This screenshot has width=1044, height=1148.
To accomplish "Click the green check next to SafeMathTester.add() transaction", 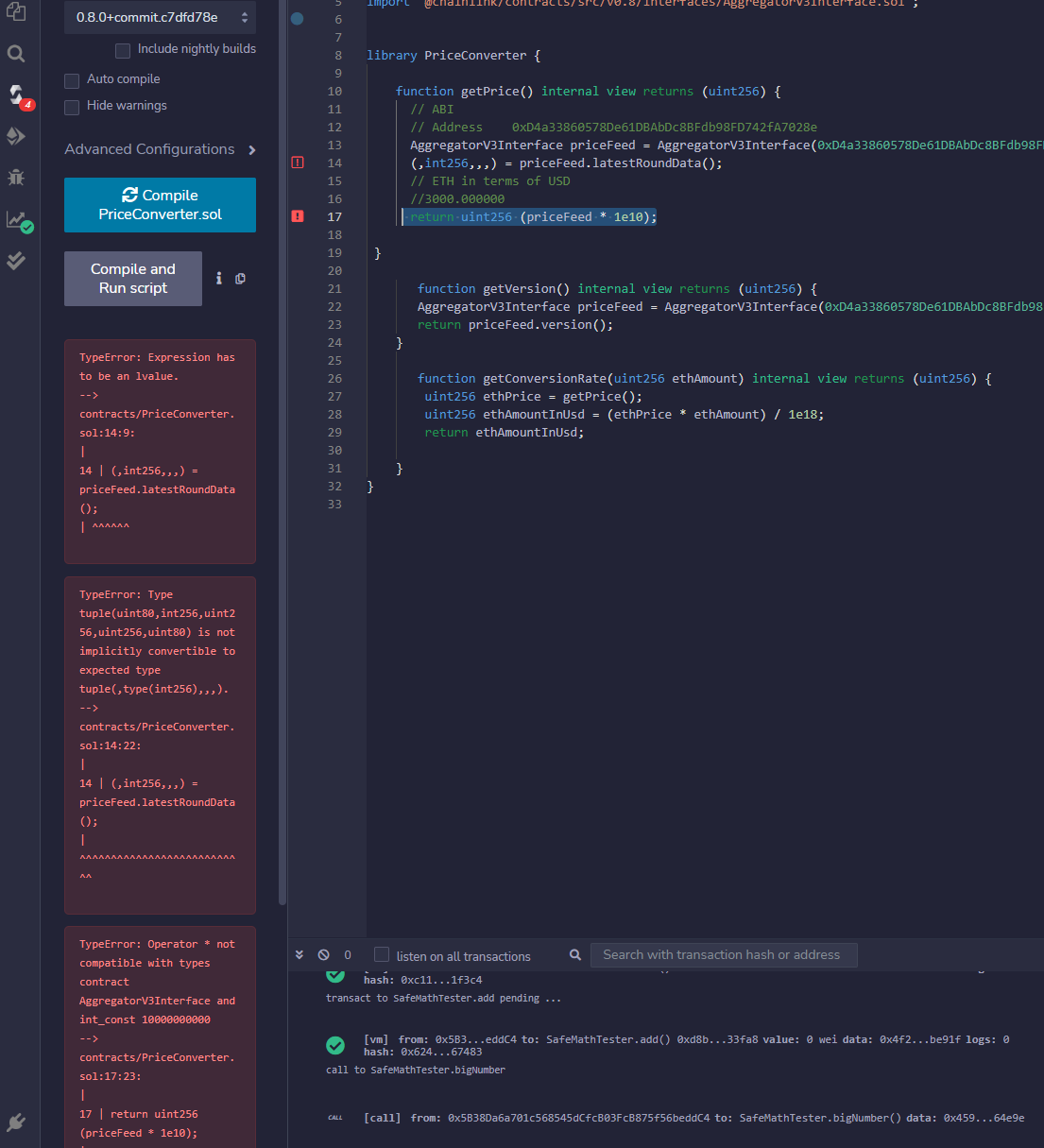I will pyautogui.click(x=335, y=1045).
